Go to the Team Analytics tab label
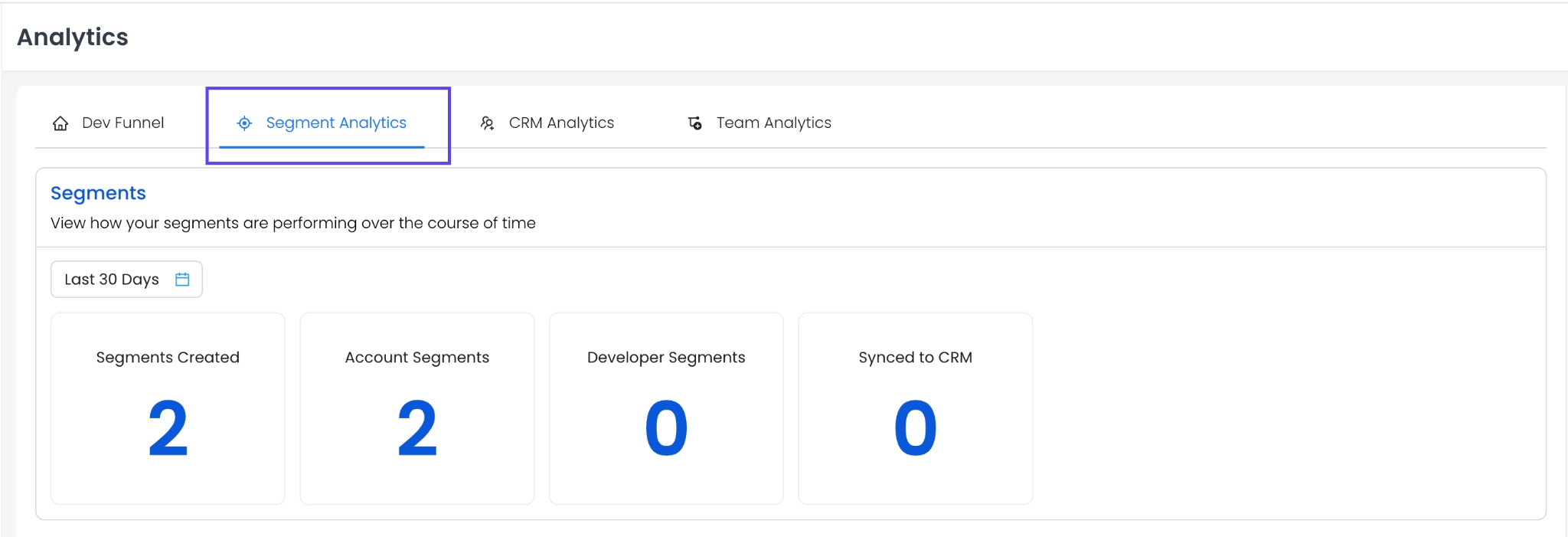Screen dimensions: 1568x537 click(x=773, y=123)
